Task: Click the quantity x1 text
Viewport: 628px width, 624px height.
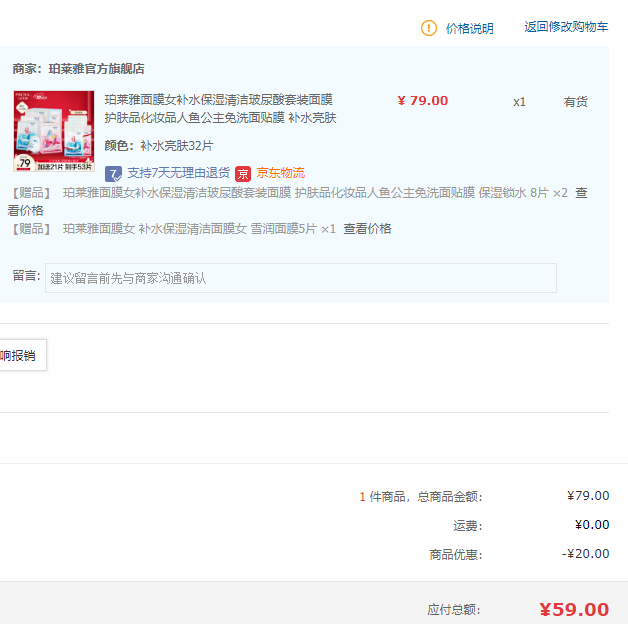Action: pyautogui.click(x=519, y=102)
